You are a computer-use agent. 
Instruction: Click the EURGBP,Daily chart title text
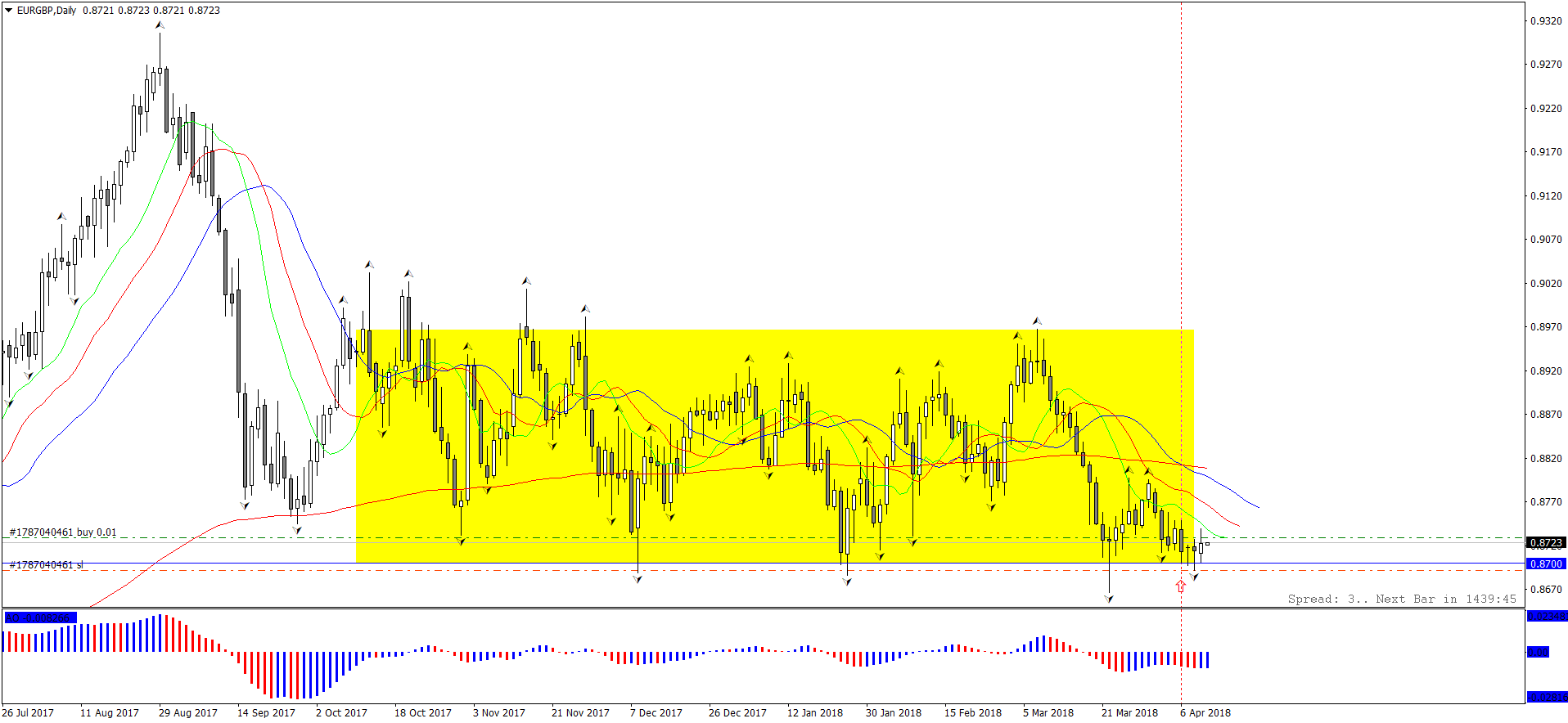tap(47, 11)
